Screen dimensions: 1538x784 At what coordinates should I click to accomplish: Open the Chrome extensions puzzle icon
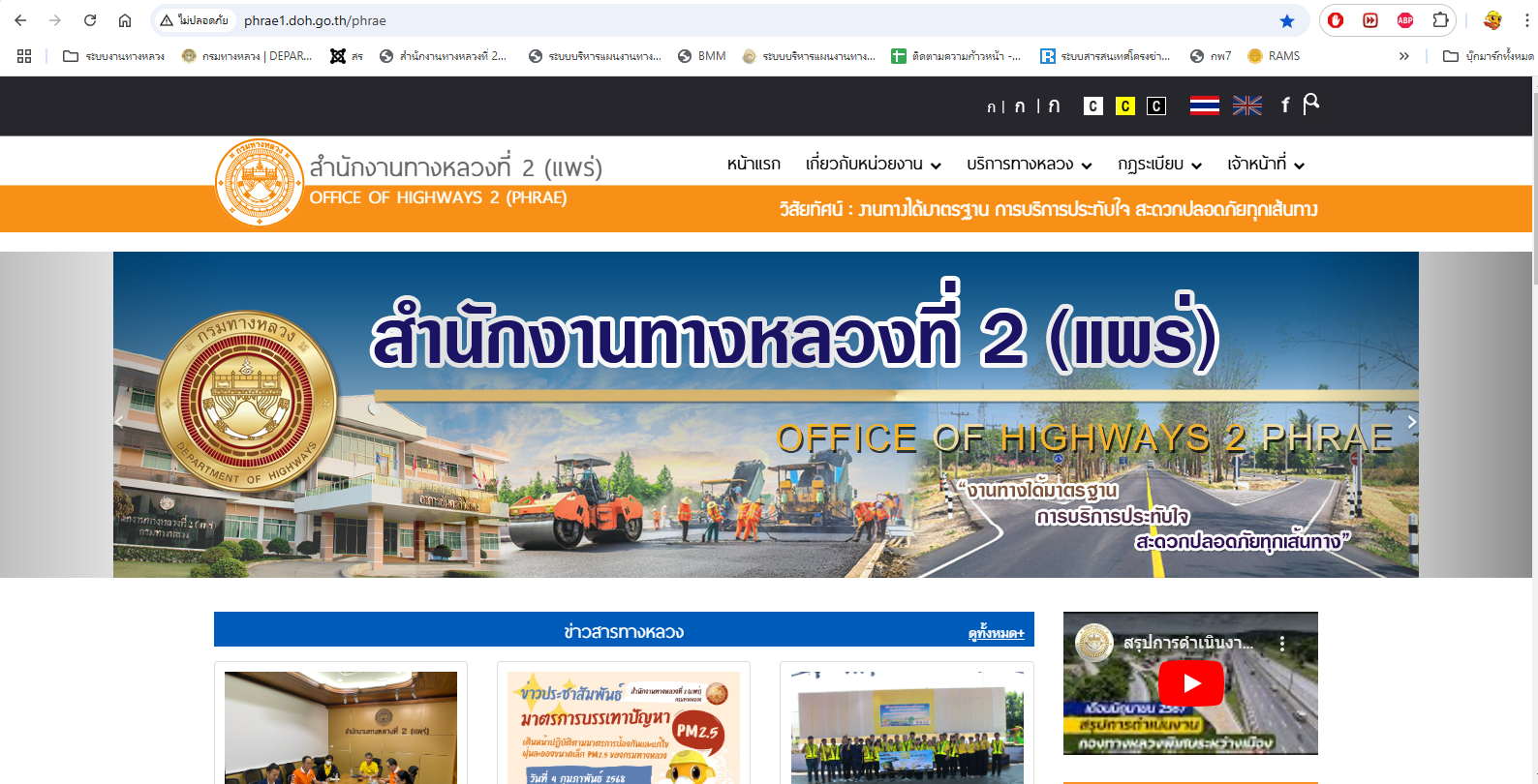pyautogui.click(x=1441, y=20)
